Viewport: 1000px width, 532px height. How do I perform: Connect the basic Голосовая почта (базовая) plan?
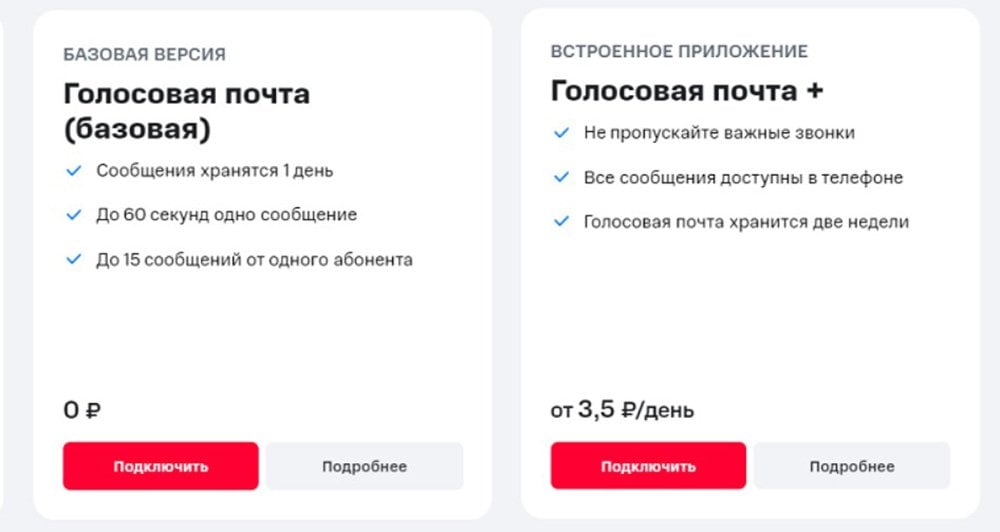161,466
